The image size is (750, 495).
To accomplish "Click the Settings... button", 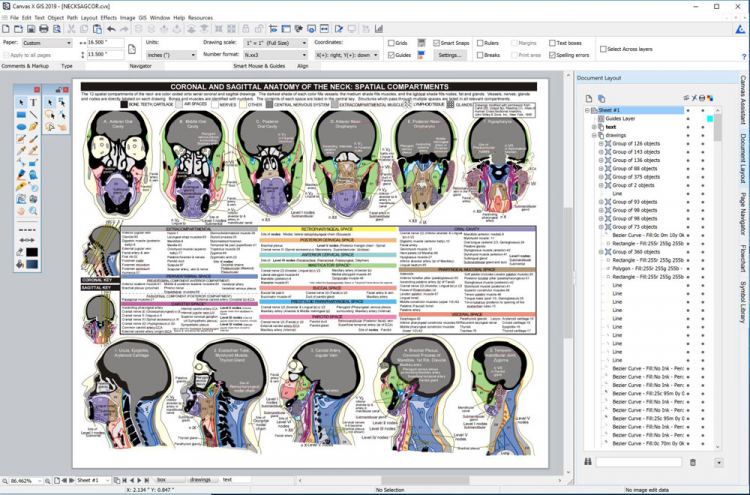I will pos(450,55).
